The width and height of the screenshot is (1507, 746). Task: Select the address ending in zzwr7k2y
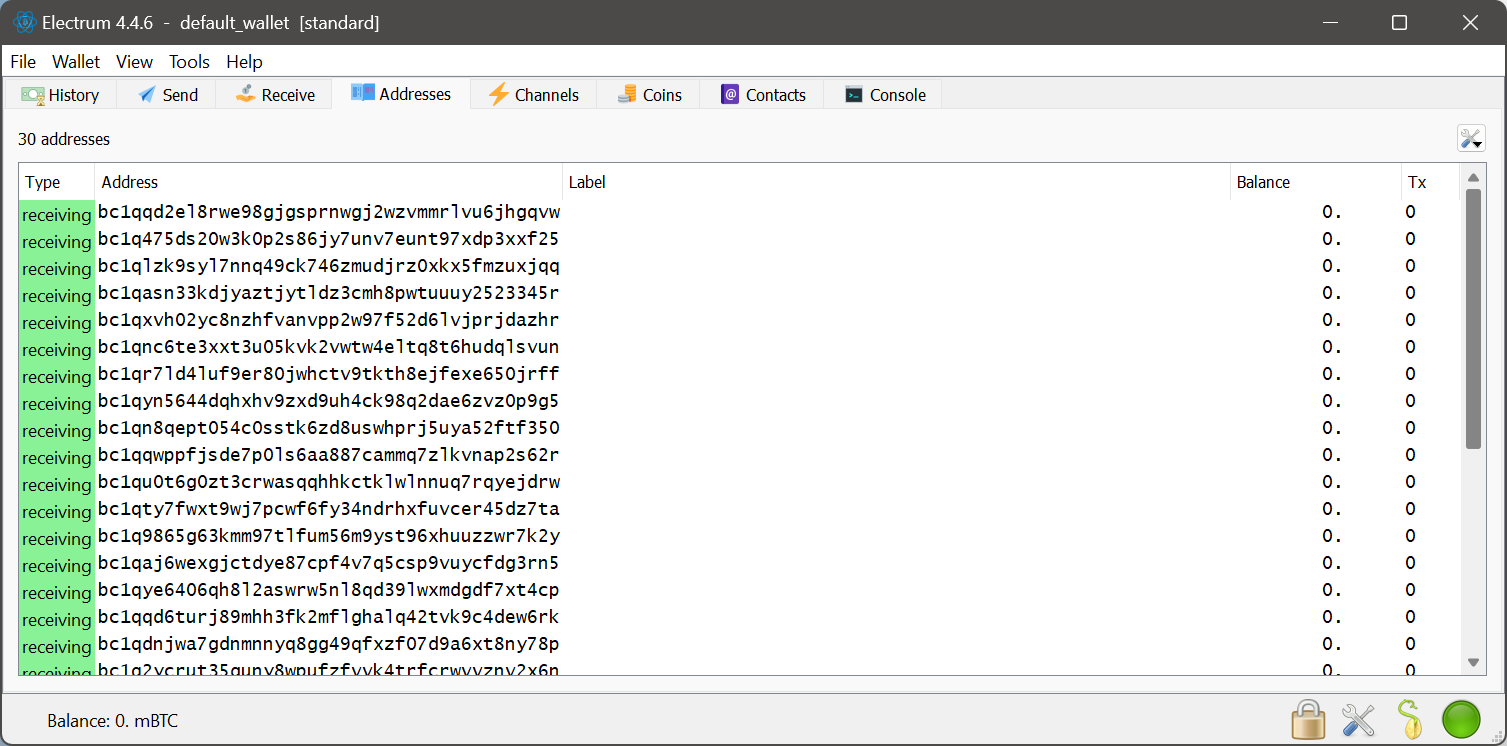329,536
